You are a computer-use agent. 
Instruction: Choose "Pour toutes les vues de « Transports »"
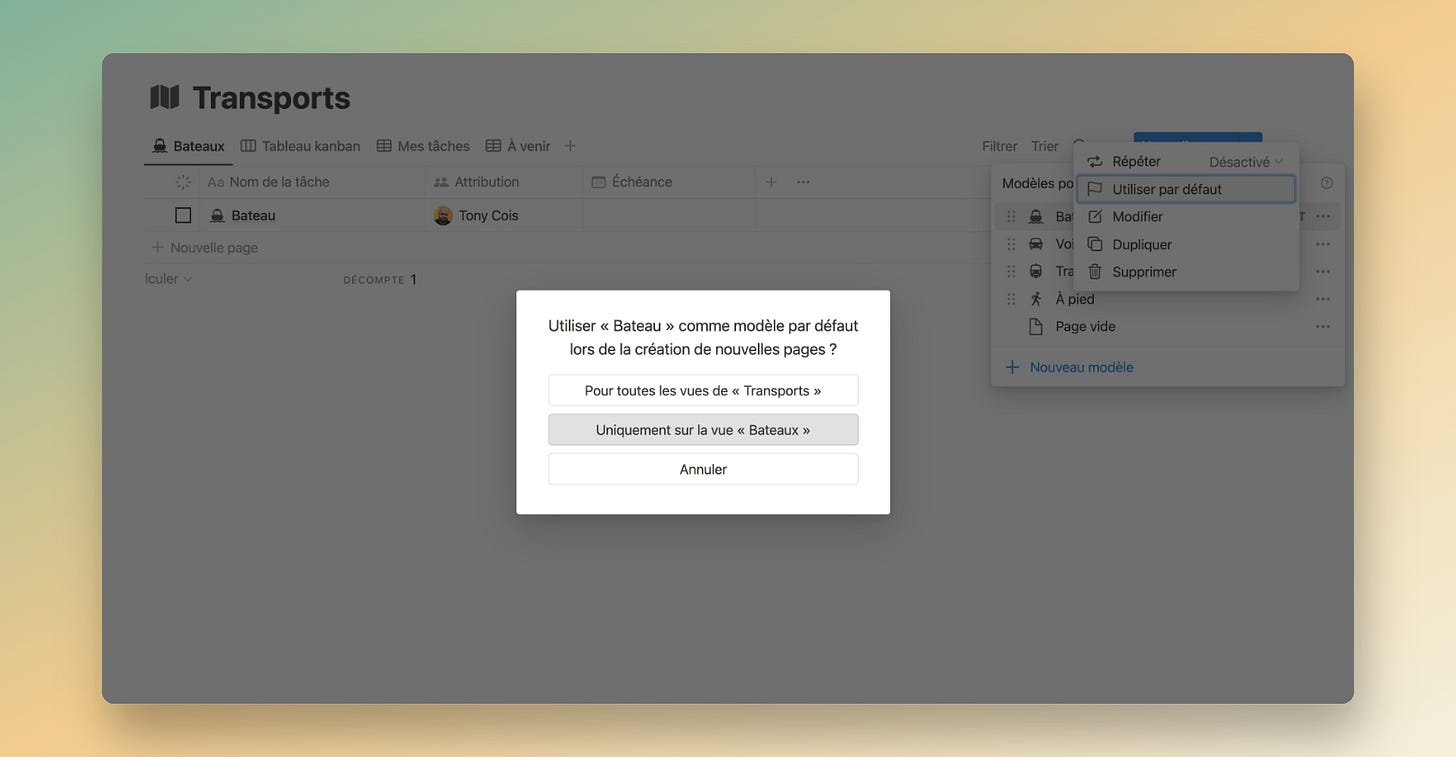[703, 390]
